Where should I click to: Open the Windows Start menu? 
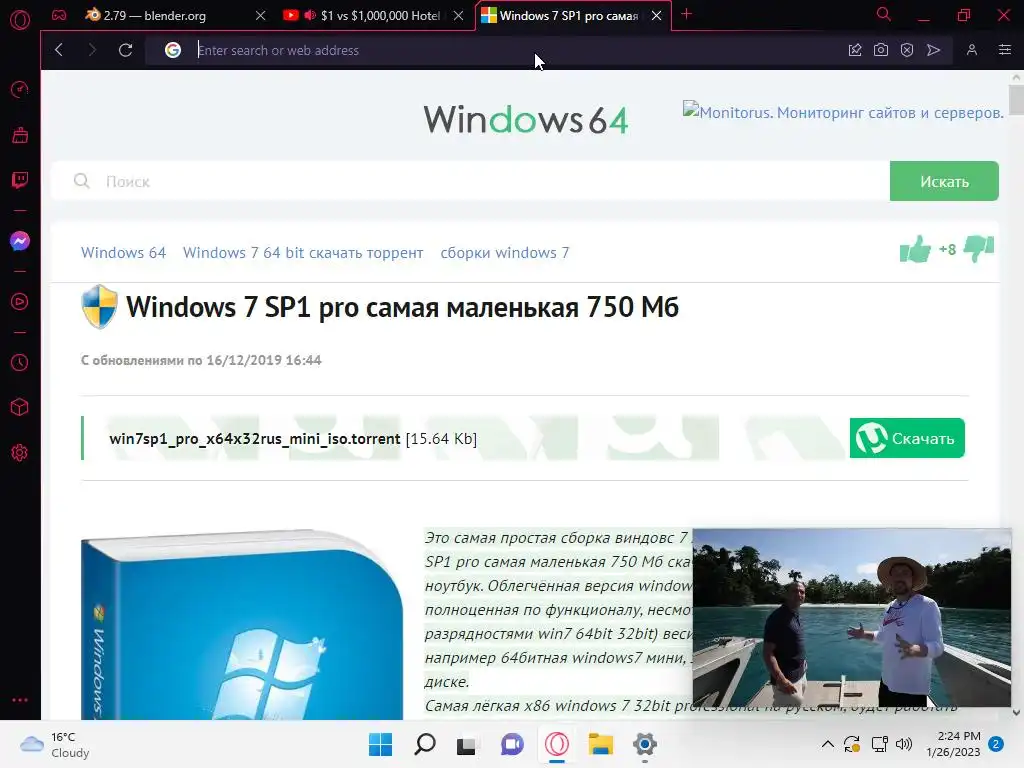(x=381, y=744)
